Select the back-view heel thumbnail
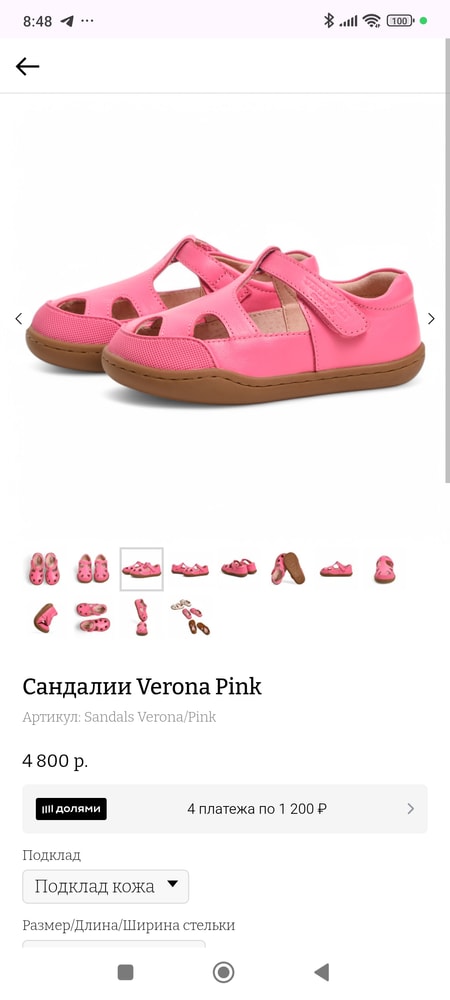 pyautogui.click(x=384, y=569)
